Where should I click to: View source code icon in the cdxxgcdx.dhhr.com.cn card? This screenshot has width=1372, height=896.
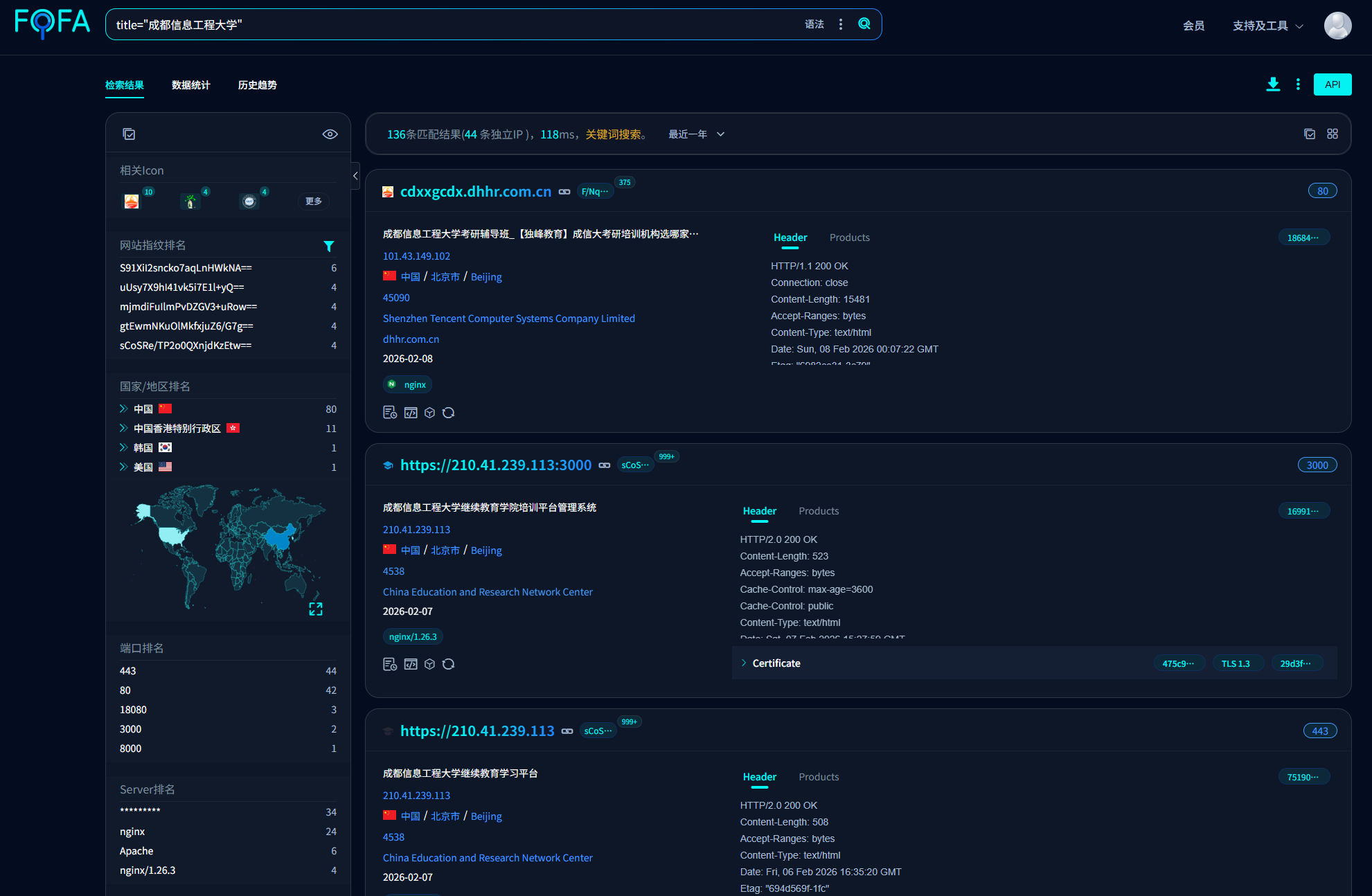click(x=411, y=413)
